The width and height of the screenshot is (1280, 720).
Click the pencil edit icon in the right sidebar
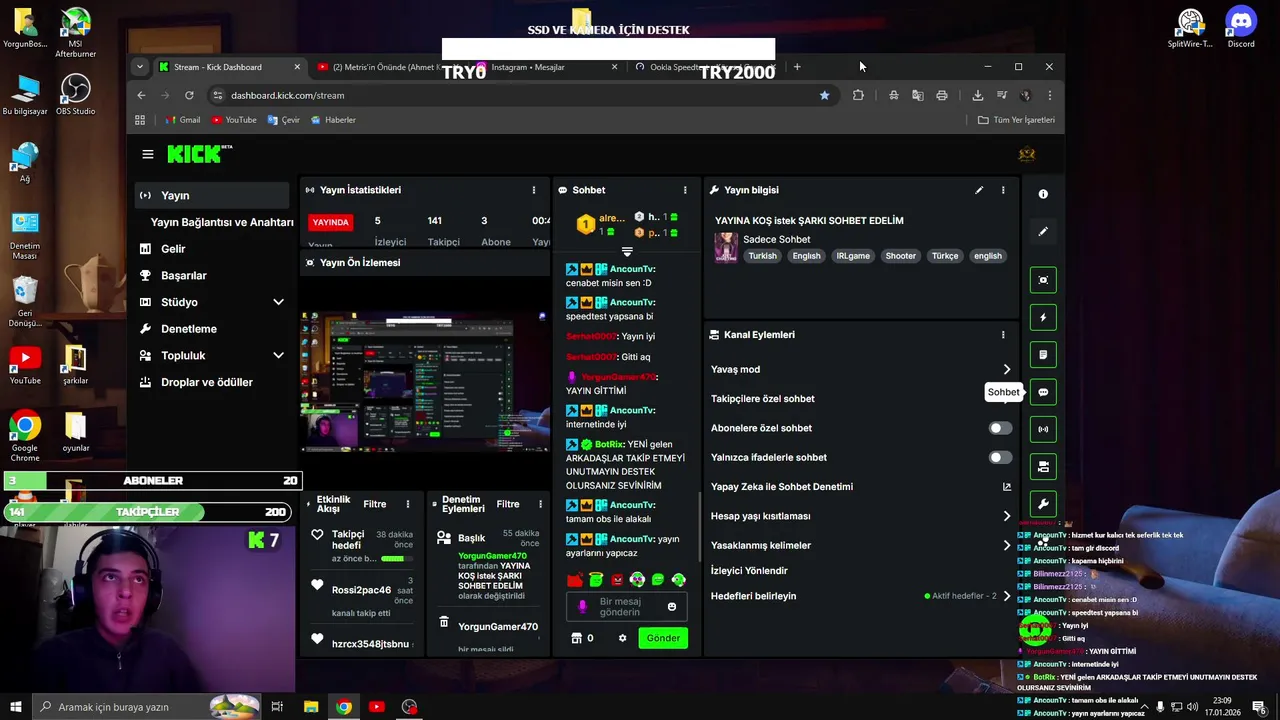pos(1043,231)
